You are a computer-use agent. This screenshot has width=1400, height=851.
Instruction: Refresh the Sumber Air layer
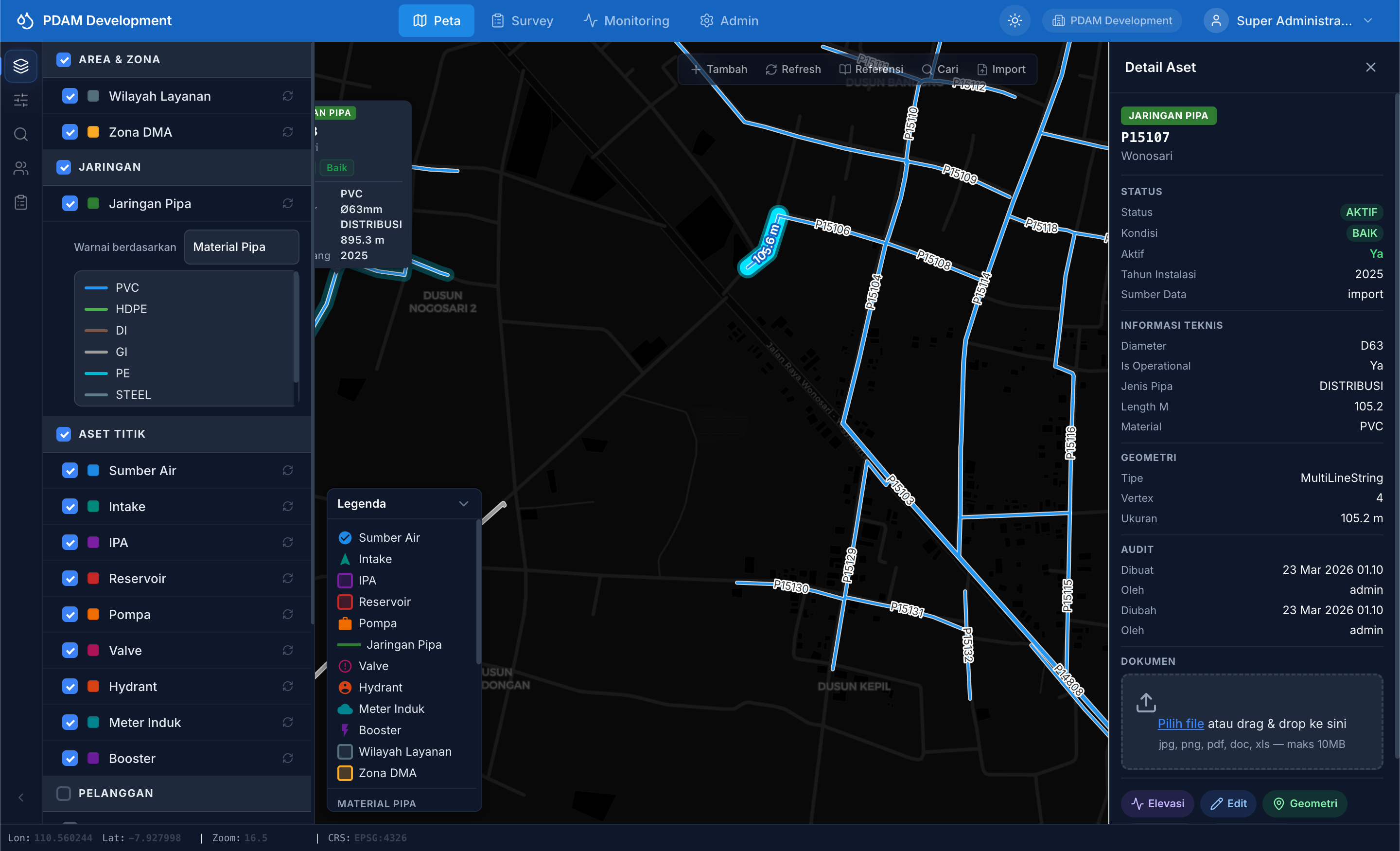click(287, 470)
